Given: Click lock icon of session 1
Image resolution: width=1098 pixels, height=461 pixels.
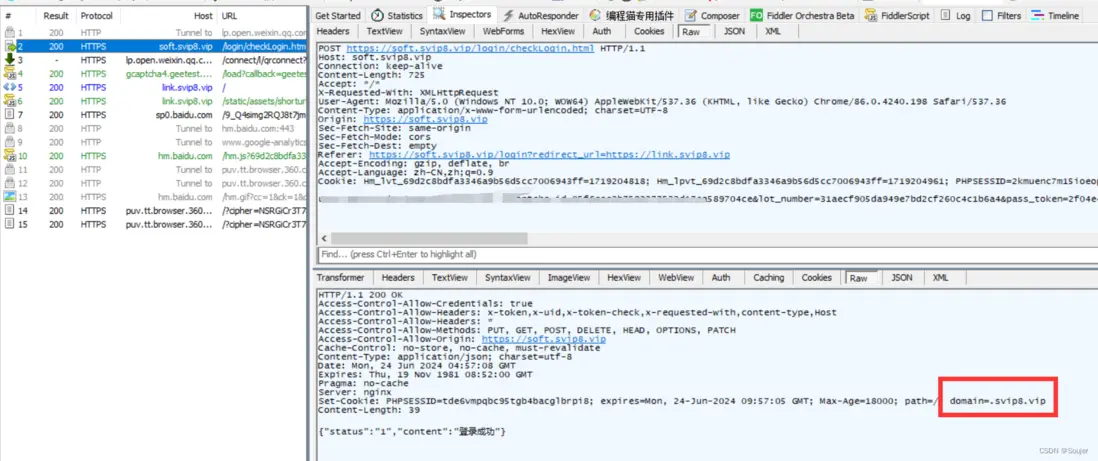Looking at the screenshot, I should coord(10,33).
